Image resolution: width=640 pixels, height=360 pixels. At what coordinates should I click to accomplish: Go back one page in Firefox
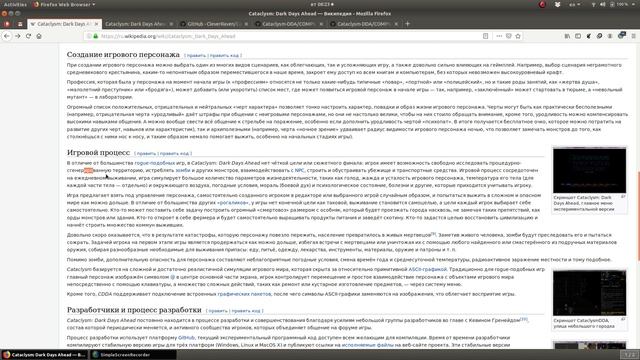(x=7, y=36)
